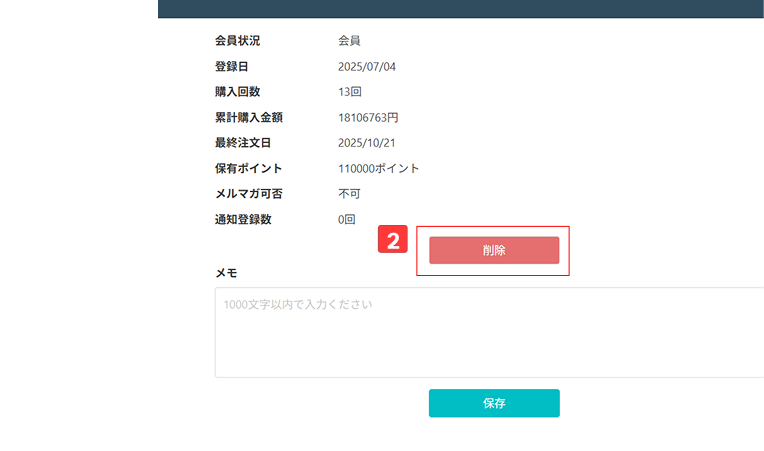This screenshot has width=764, height=451.
Task: Click the 最終注文日 label
Action: tap(243, 143)
